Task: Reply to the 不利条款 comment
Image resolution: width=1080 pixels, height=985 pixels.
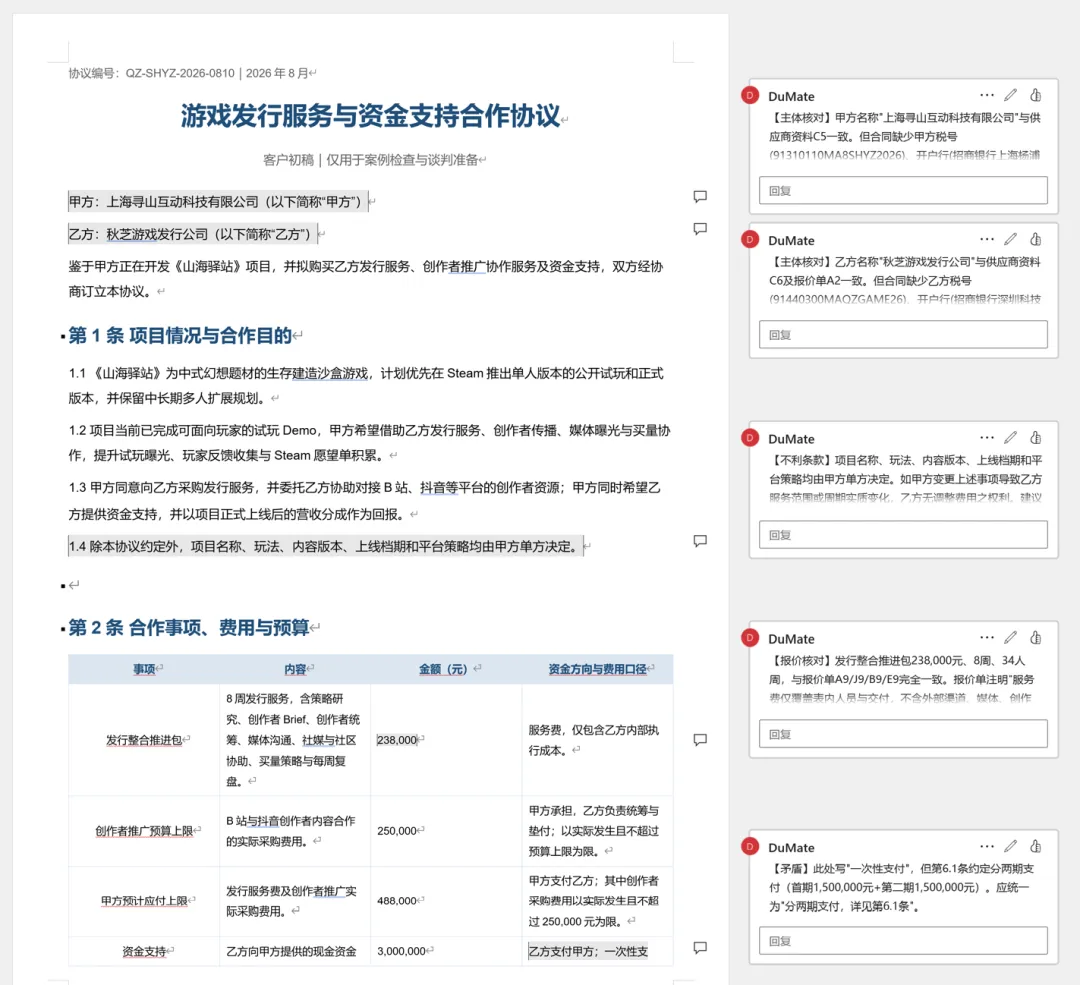Action: tap(903, 535)
